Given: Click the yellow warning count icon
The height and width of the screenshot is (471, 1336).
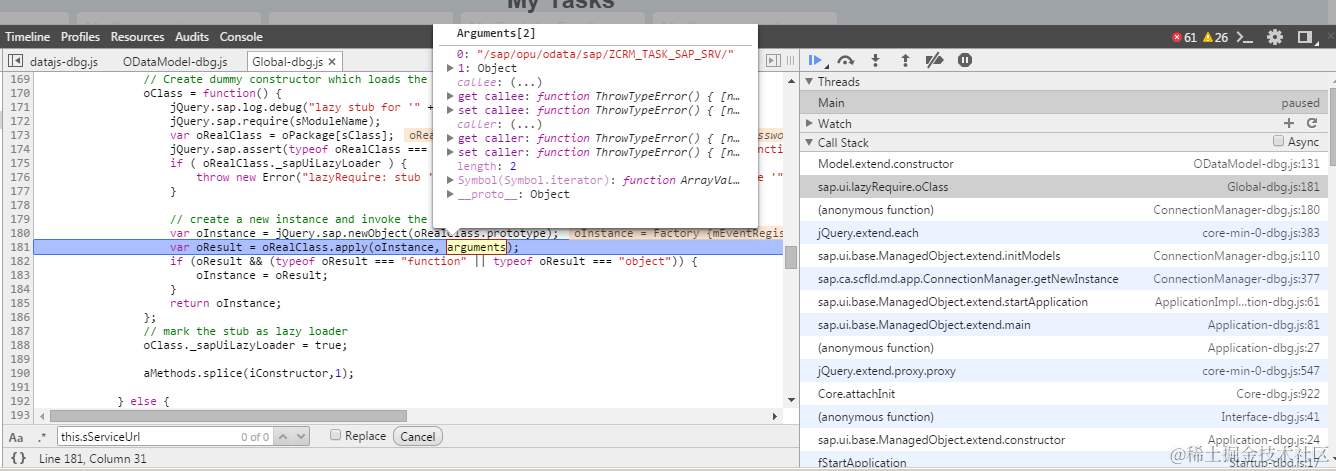Looking at the screenshot, I should 1208,37.
